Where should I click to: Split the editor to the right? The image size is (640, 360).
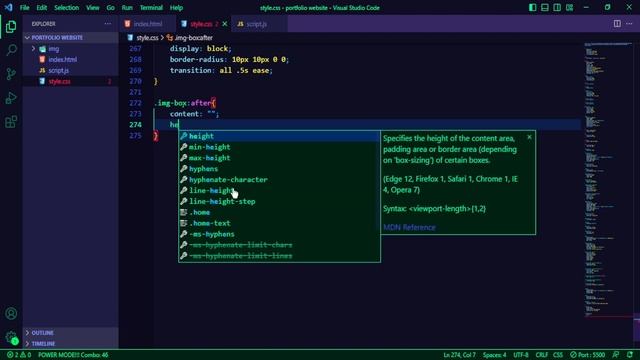(617, 24)
